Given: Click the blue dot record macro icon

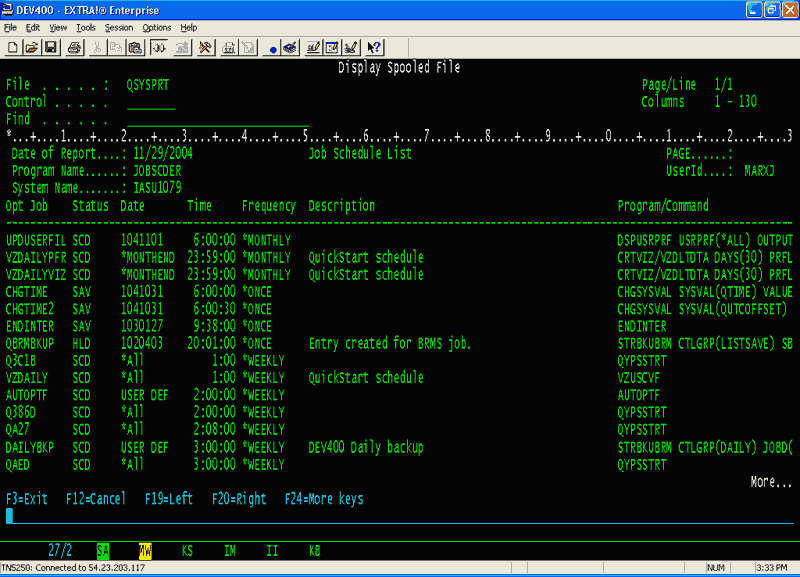Looking at the screenshot, I should click(x=272, y=47).
